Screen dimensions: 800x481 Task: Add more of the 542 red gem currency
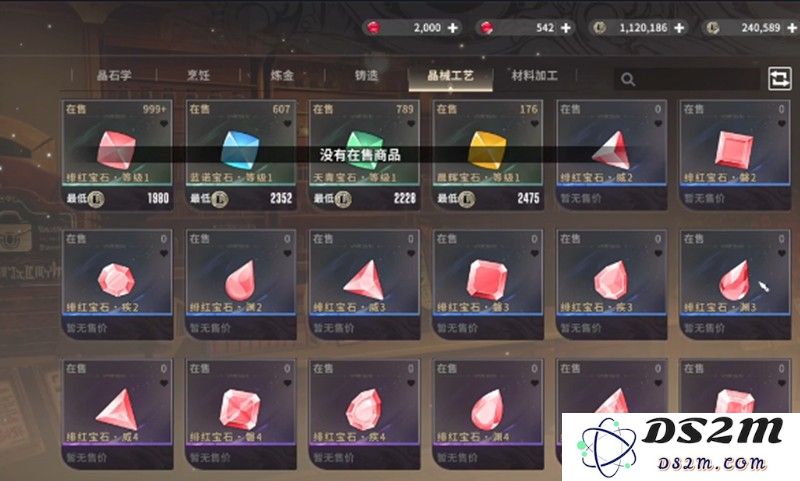566,28
